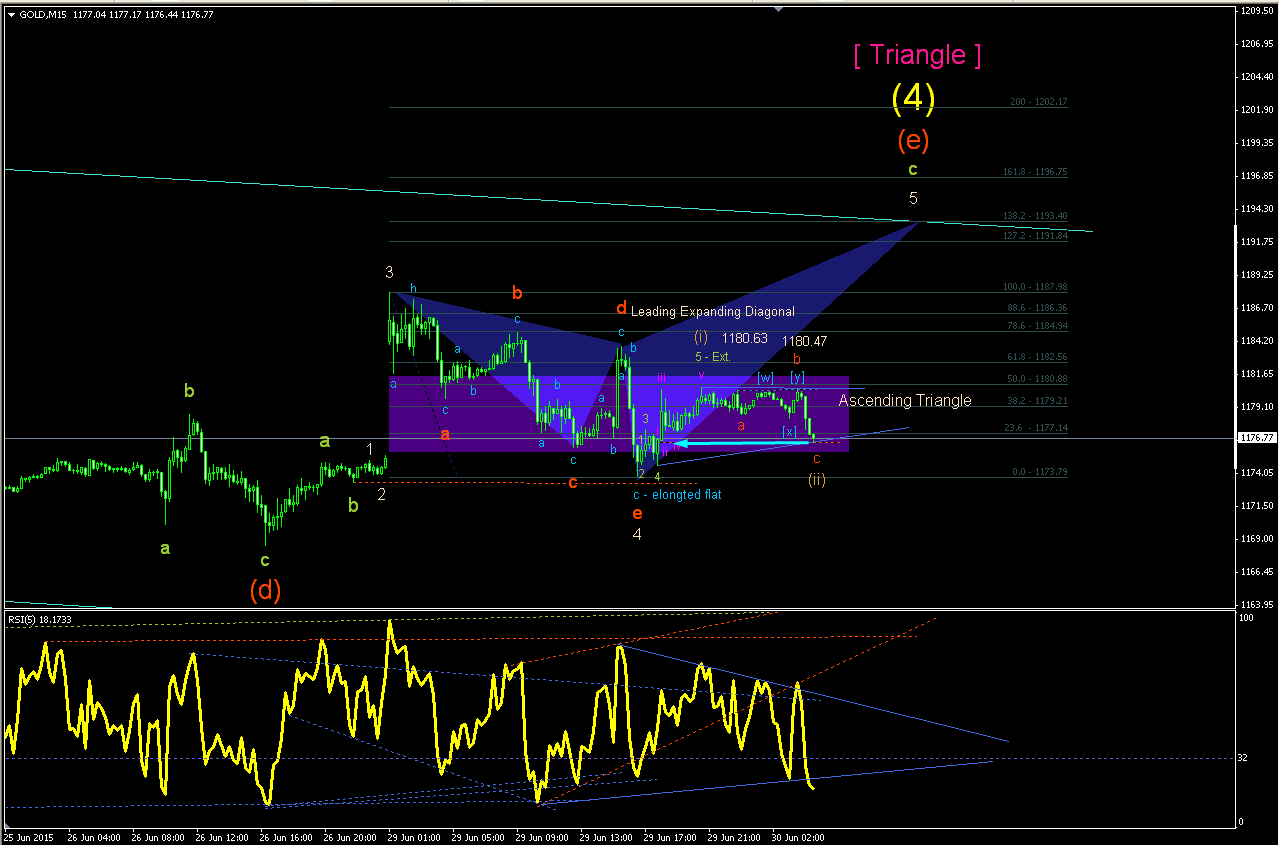The height and width of the screenshot is (845, 1279).
Task: Click the '30 Jun 02:00' time axis label
Action: [x=796, y=837]
